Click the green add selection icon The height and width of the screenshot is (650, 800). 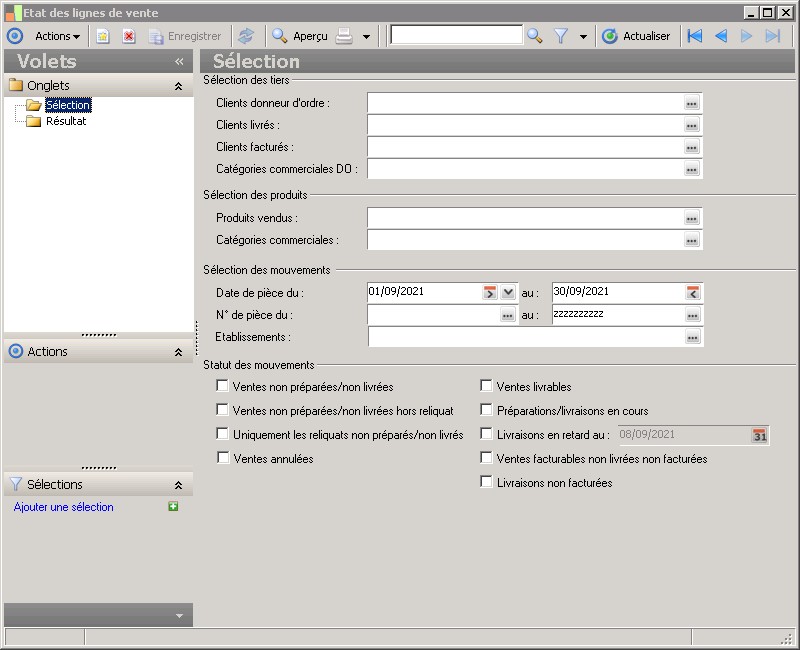point(173,507)
